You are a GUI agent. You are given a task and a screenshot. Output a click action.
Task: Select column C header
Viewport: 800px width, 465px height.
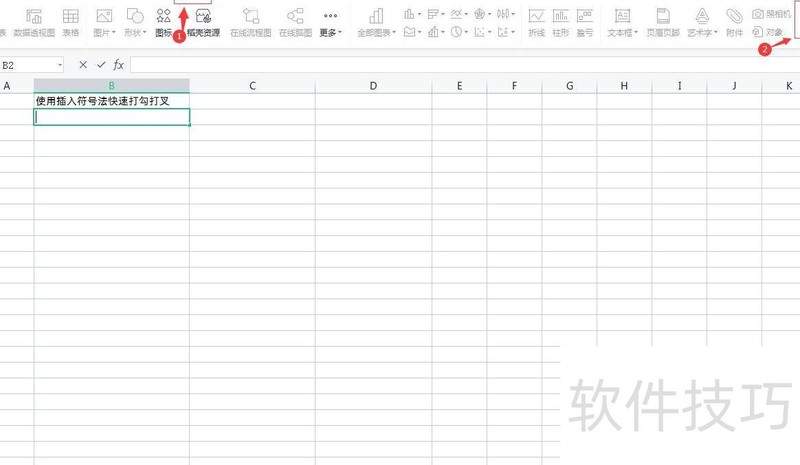pyautogui.click(x=252, y=86)
